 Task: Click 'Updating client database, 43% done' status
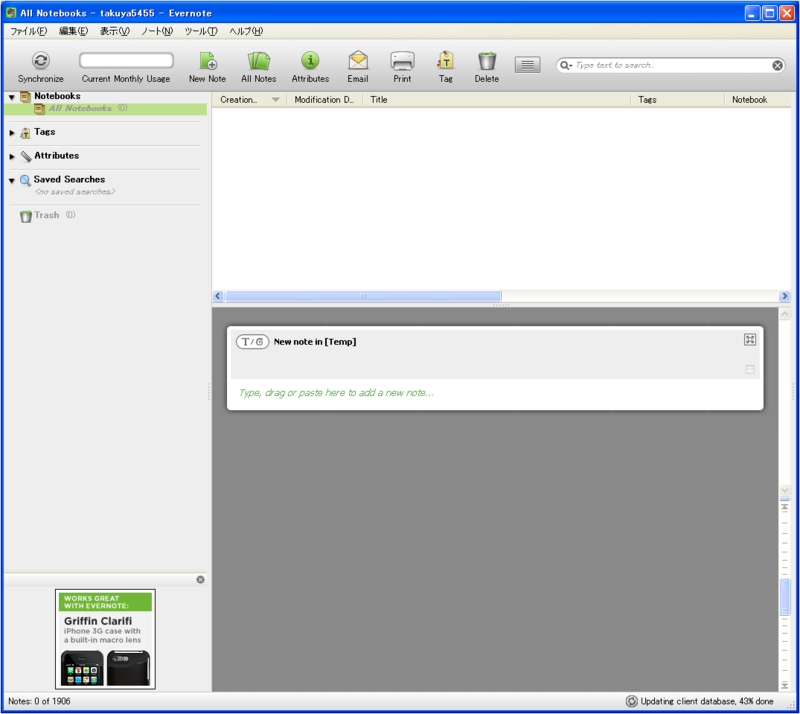707,701
